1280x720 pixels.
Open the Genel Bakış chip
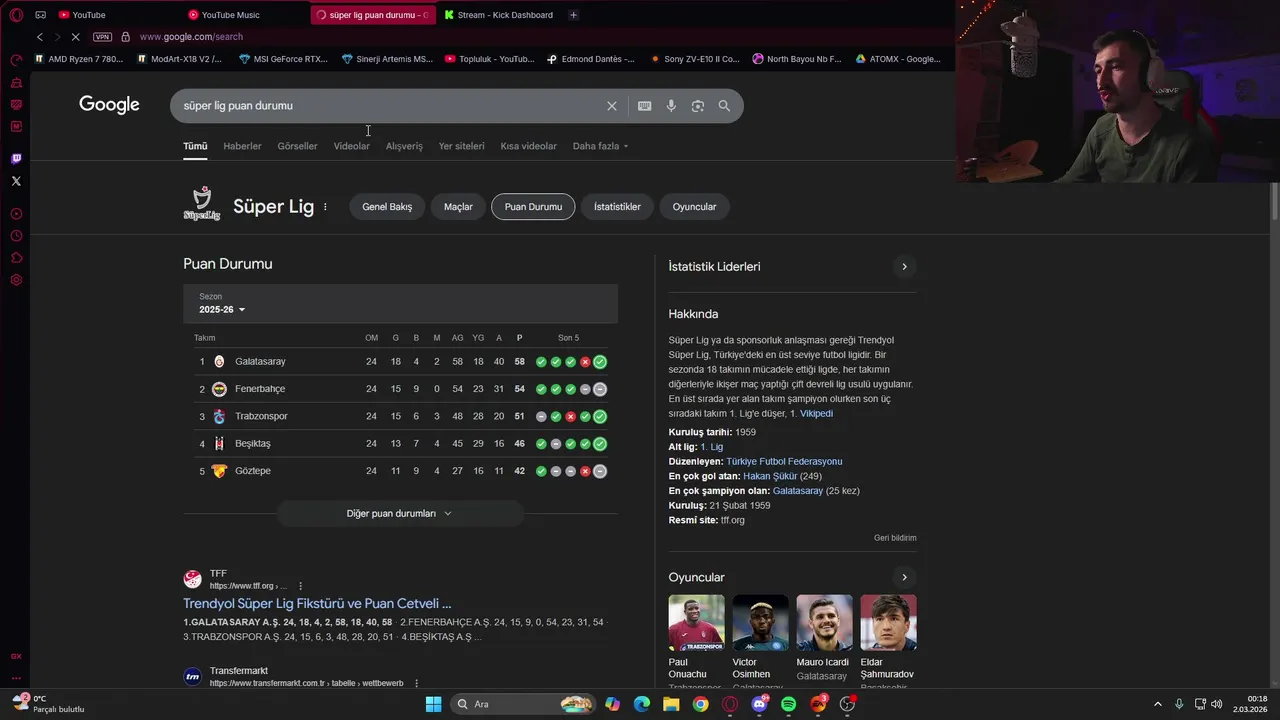pos(387,207)
